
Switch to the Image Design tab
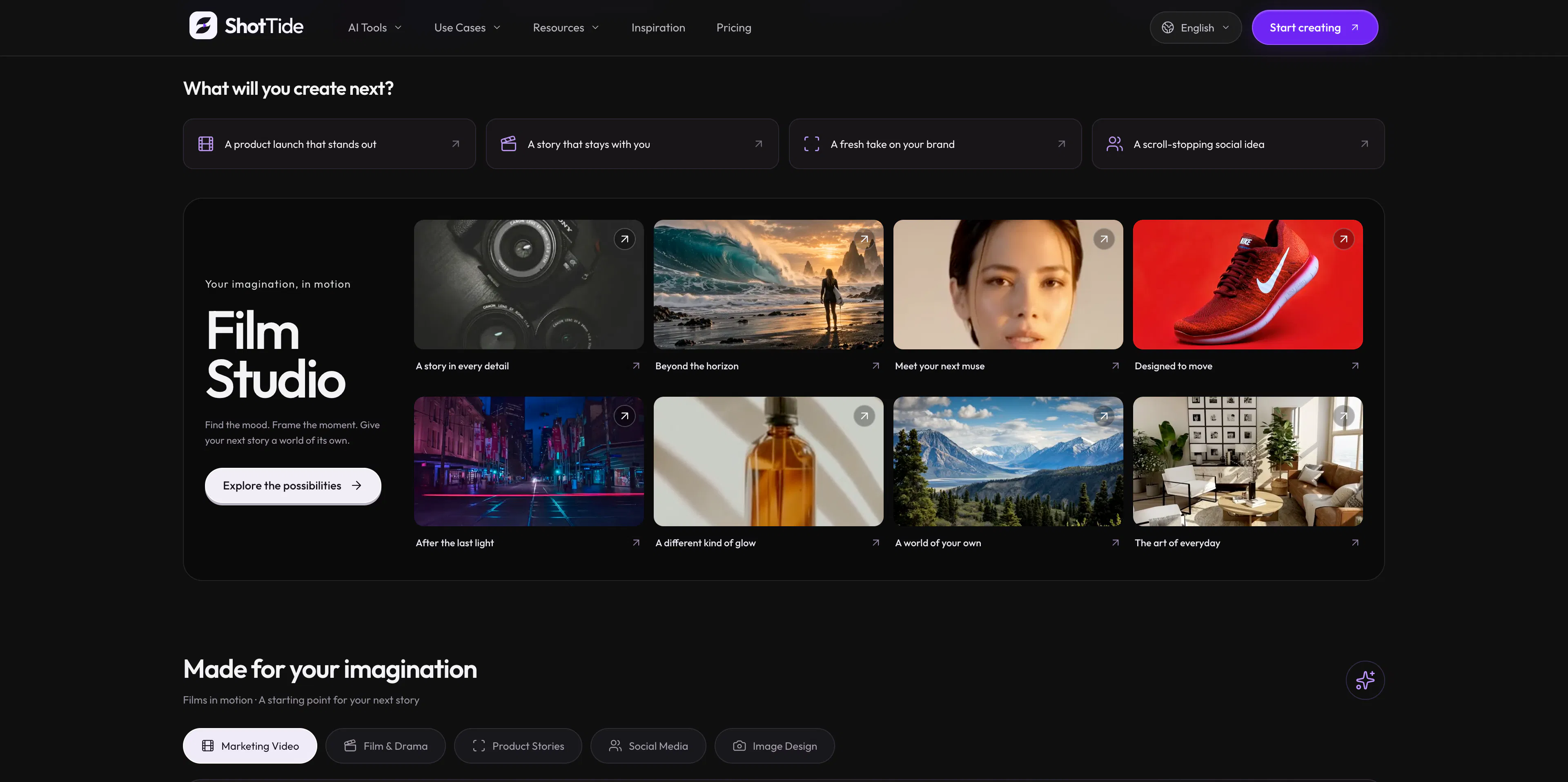[x=774, y=746]
